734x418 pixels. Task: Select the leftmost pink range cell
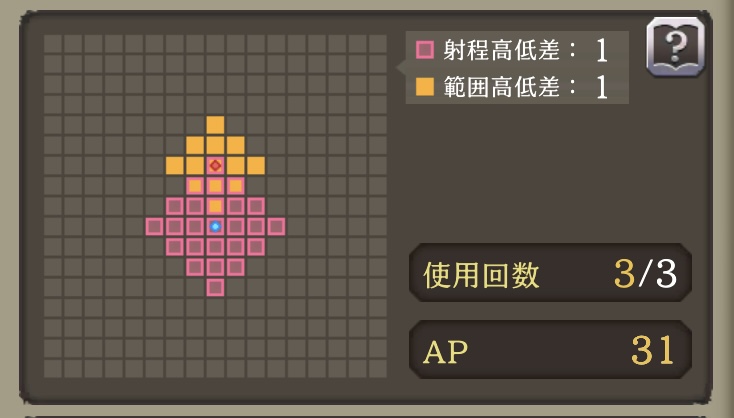pyautogui.click(x=154, y=227)
